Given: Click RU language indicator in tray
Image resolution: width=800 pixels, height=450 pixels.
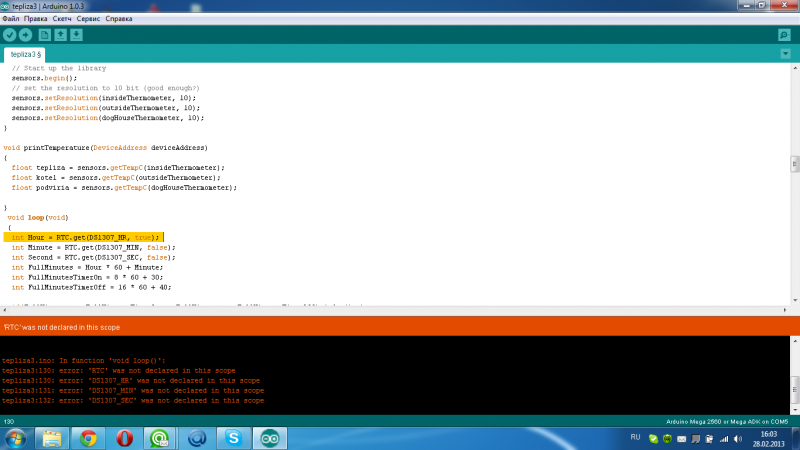Looking at the screenshot, I should pos(635,437).
